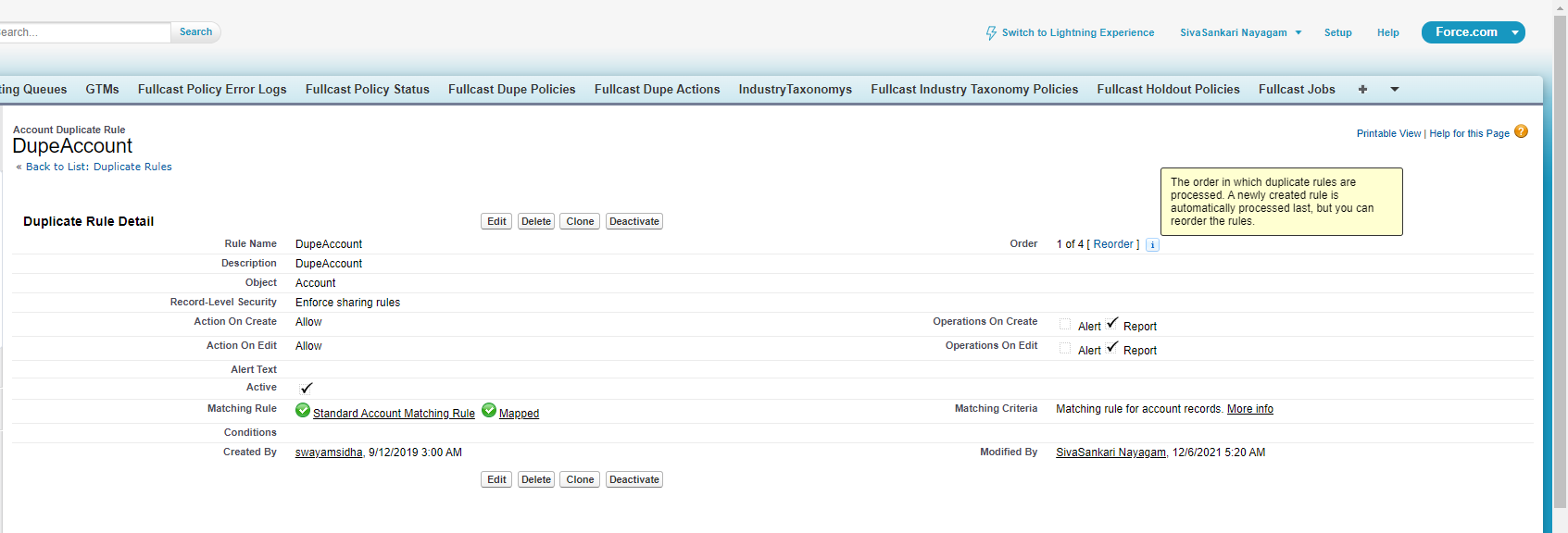Toggle Alert checkbox for Operations On Create

1065,324
